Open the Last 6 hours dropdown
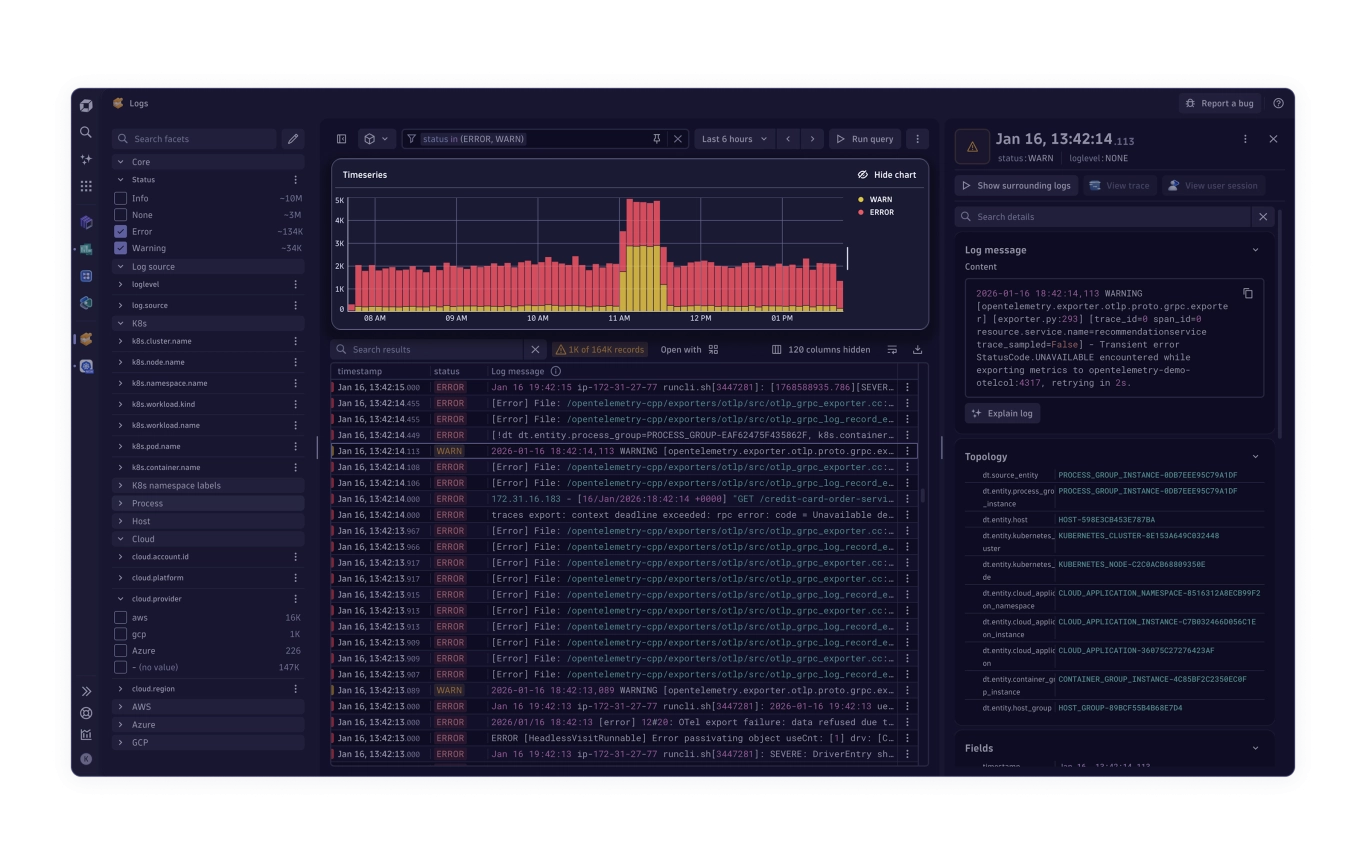This screenshot has height=866, width=1366. tap(734, 139)
